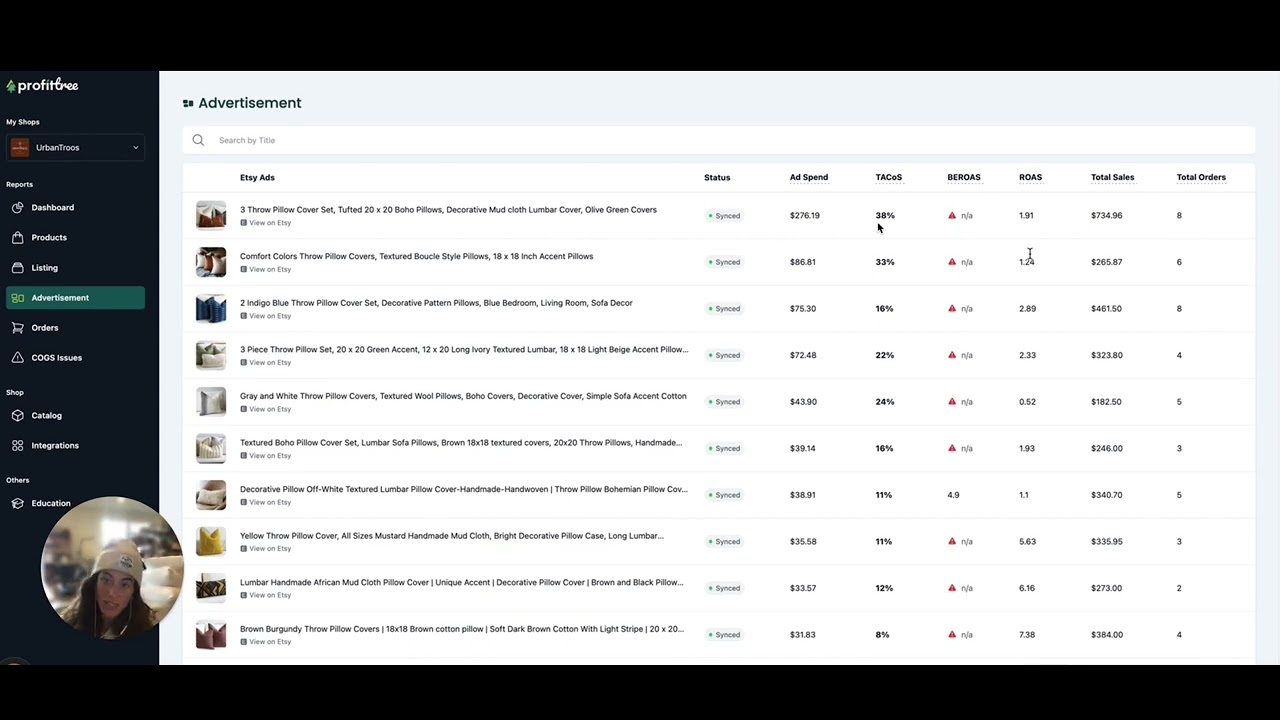1280x720 pixels.
Task: Open thumbnail of Comfort Colors Throw Pillow Covers
Action: tap(211, 262)
